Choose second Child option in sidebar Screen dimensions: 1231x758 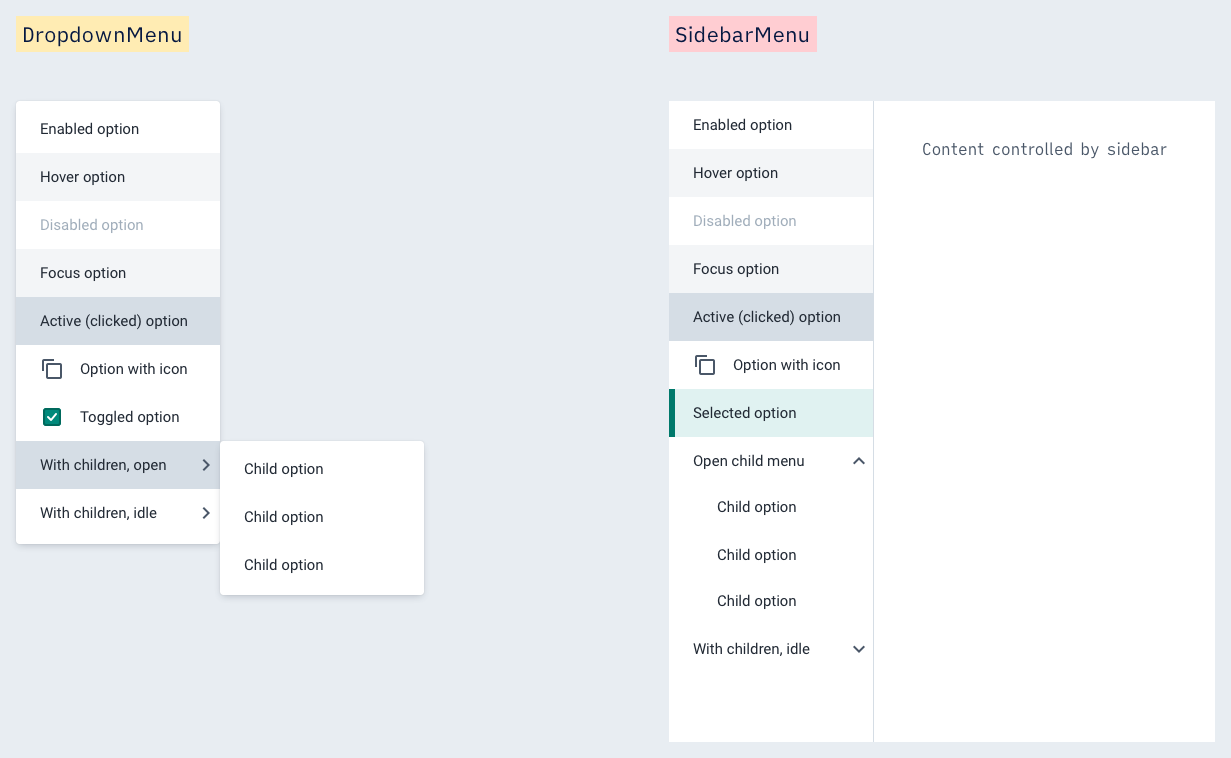(771, 555)
